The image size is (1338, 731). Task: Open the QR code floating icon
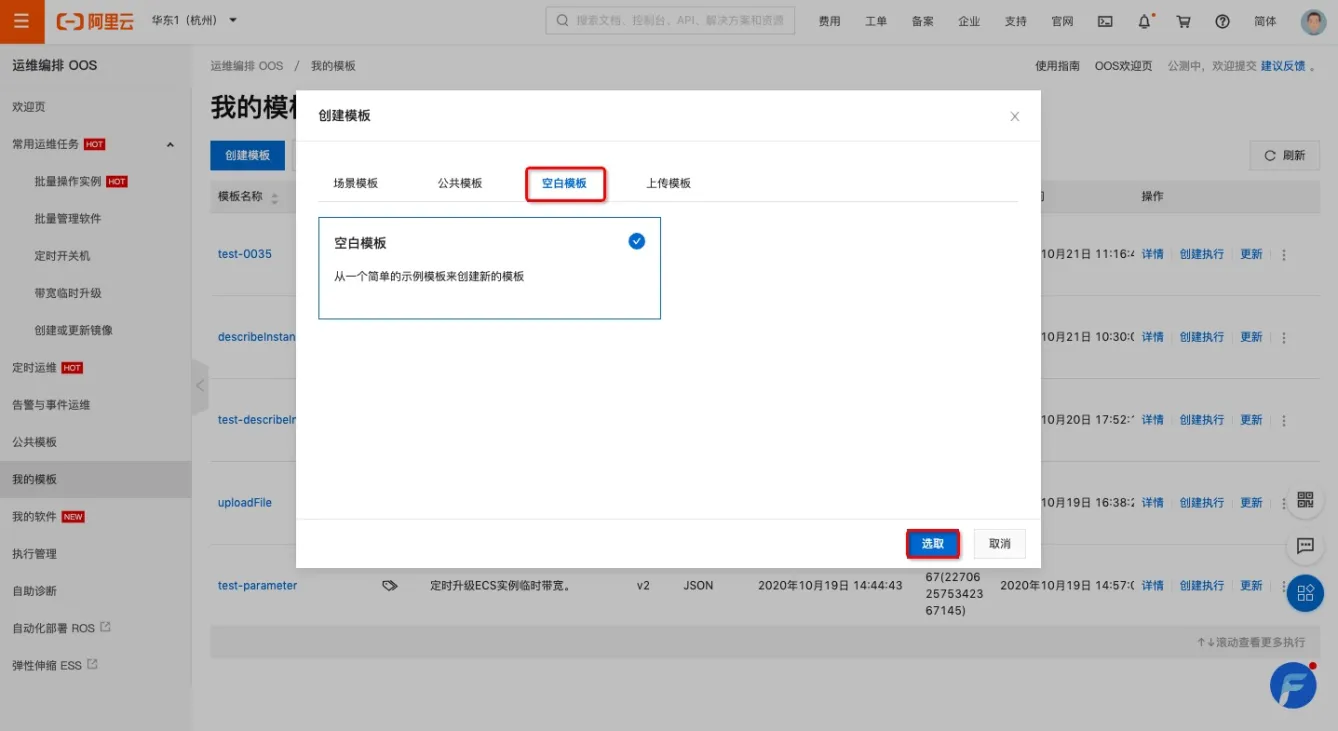coord(1305,499)
